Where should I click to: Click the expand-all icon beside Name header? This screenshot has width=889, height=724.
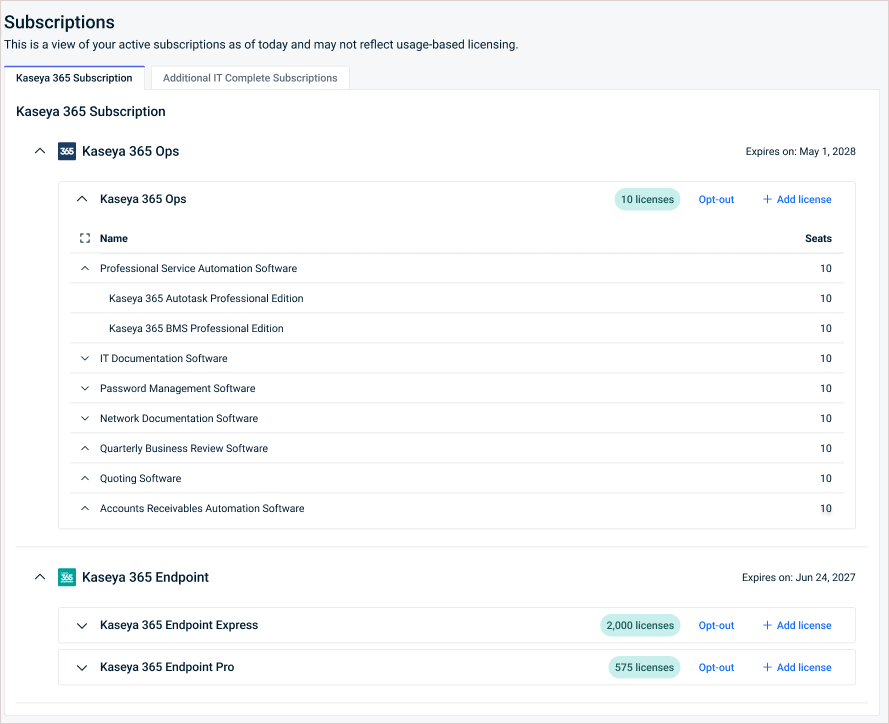pos(85,238)
